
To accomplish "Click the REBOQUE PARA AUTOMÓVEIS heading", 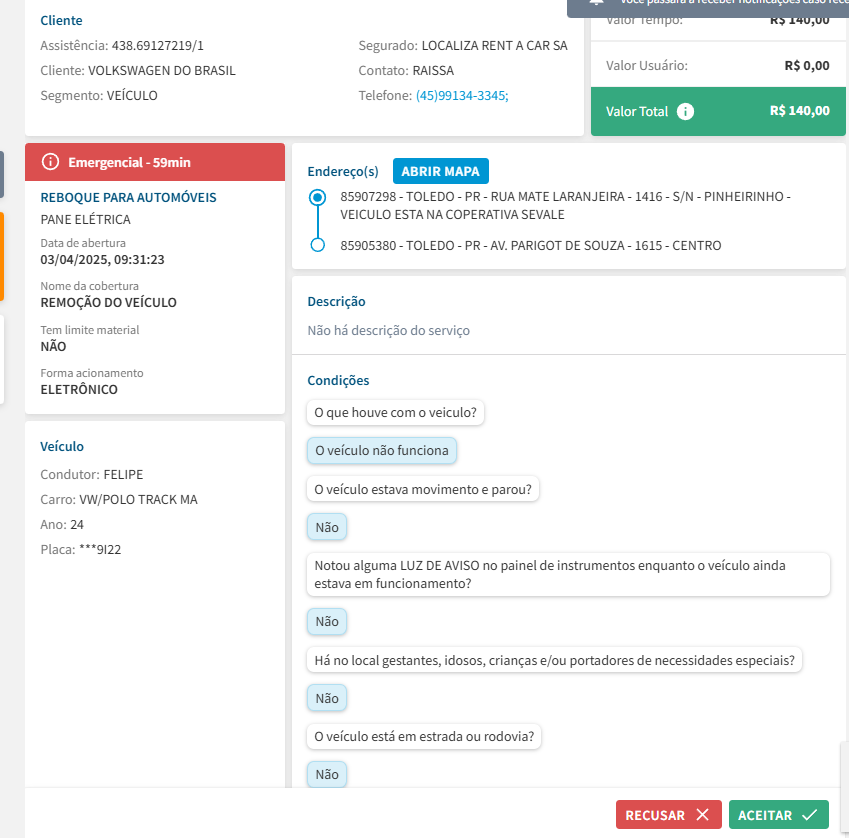I will pos(128,198).
